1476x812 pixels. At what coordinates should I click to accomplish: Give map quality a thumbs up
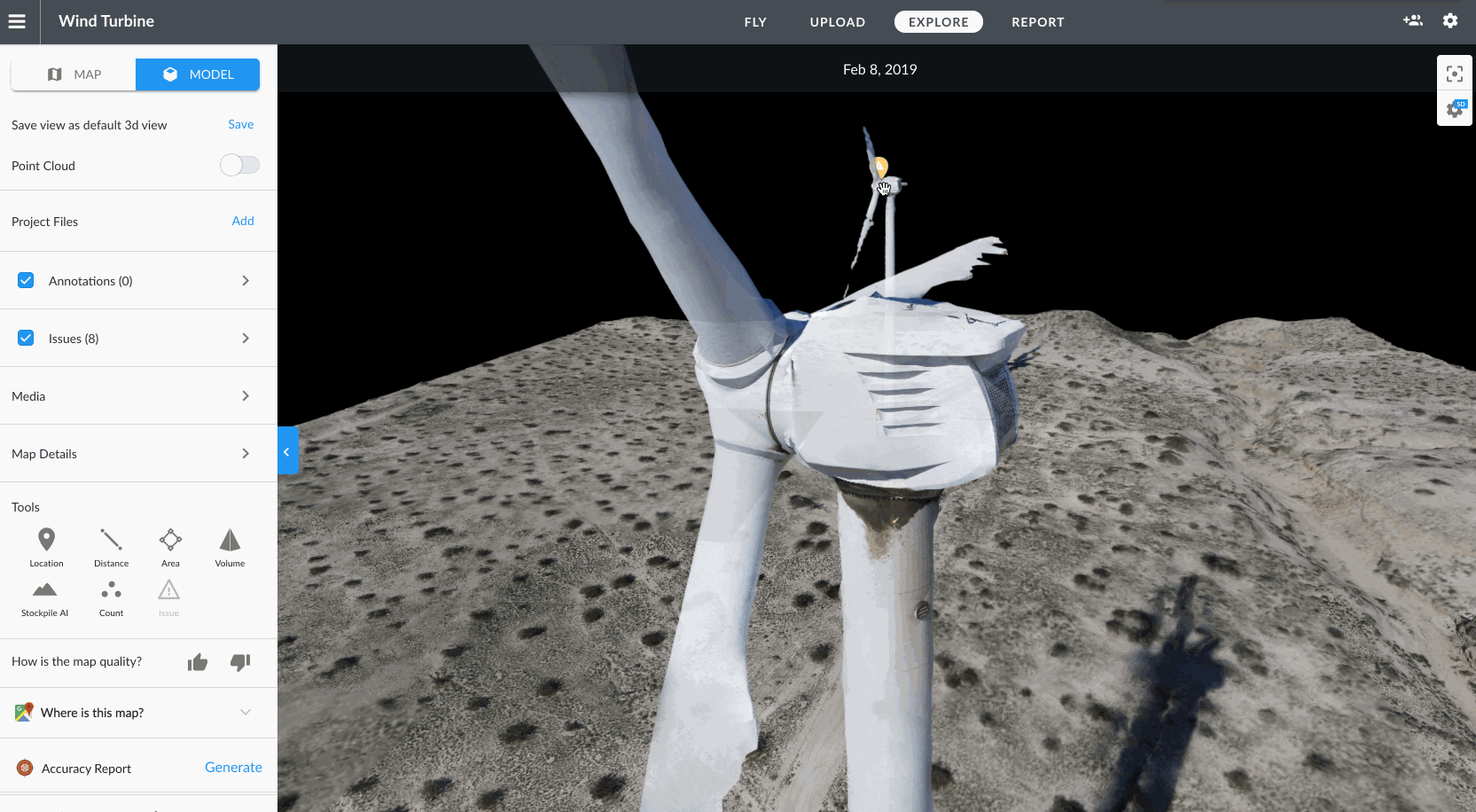tap(197, 661)
